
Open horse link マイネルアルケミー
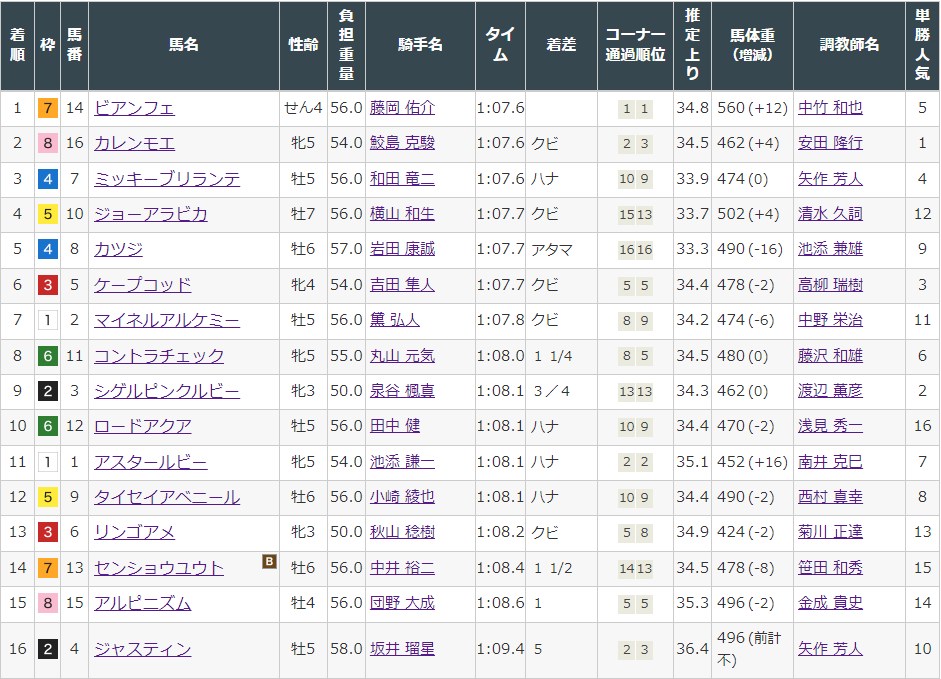167,320
